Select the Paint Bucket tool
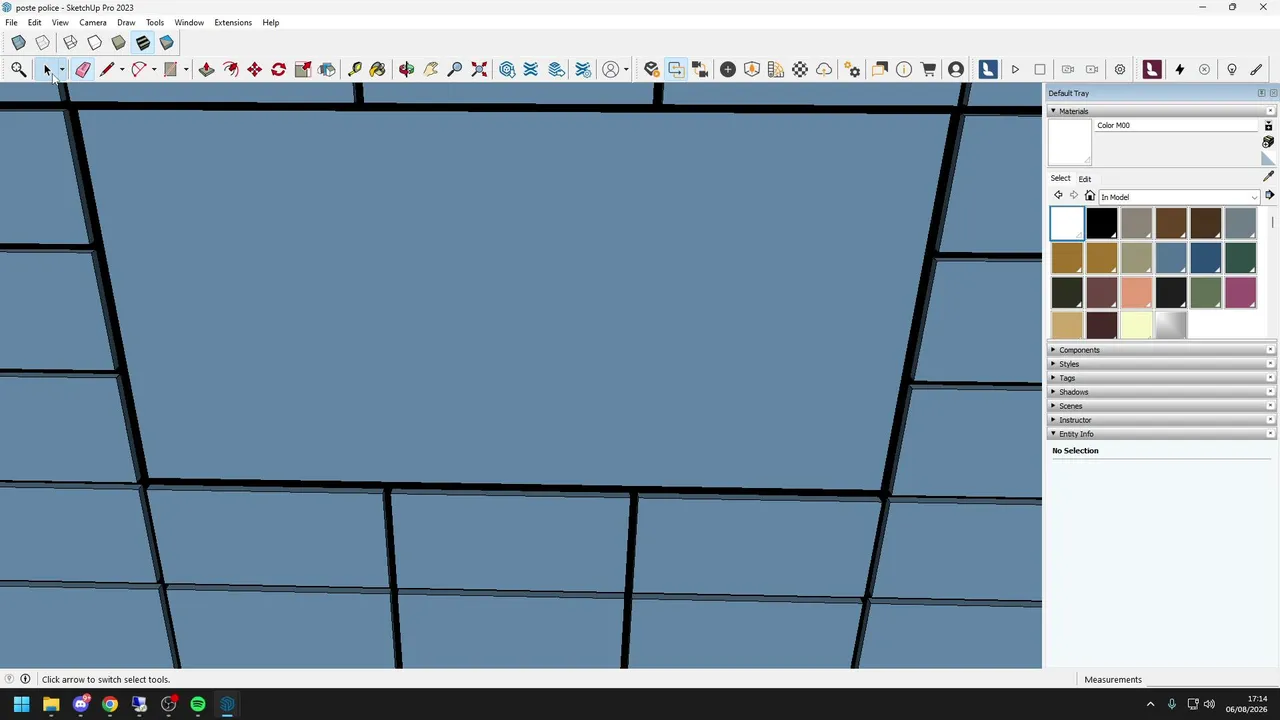 [x=378, y=69]
